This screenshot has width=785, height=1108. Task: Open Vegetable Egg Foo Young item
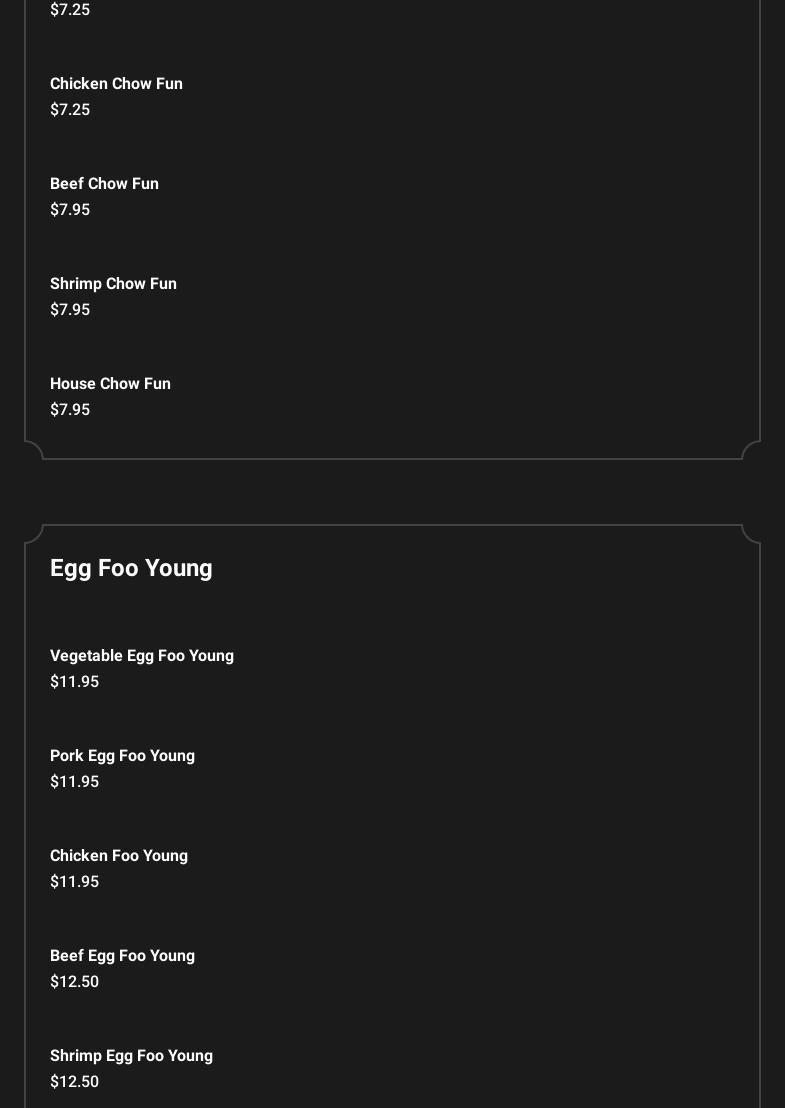tap(142, 656)
